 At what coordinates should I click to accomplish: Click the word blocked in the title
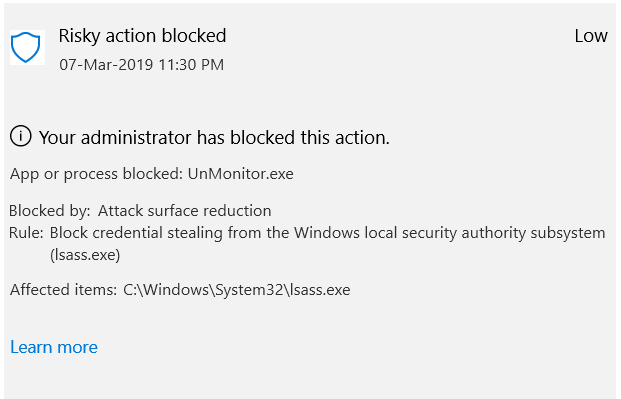[x=194, y=36]
